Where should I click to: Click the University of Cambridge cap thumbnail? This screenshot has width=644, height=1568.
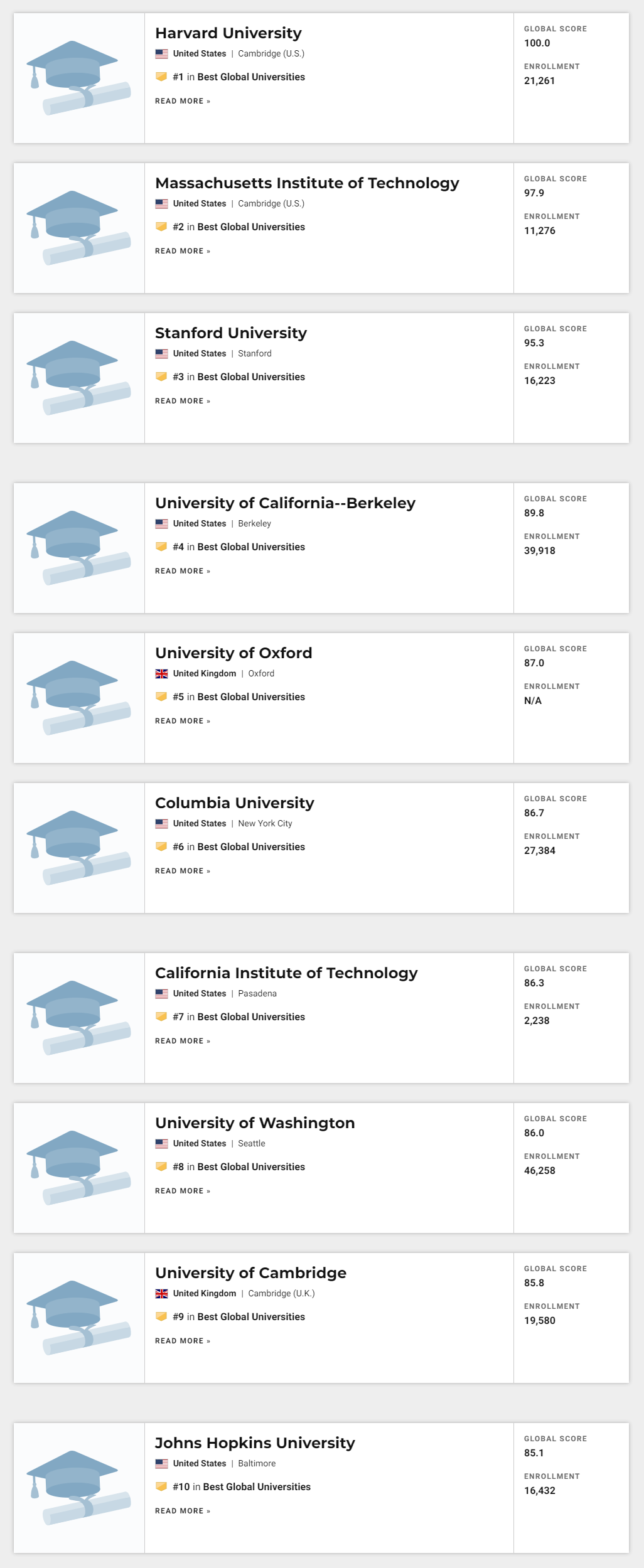point(78,1318)
